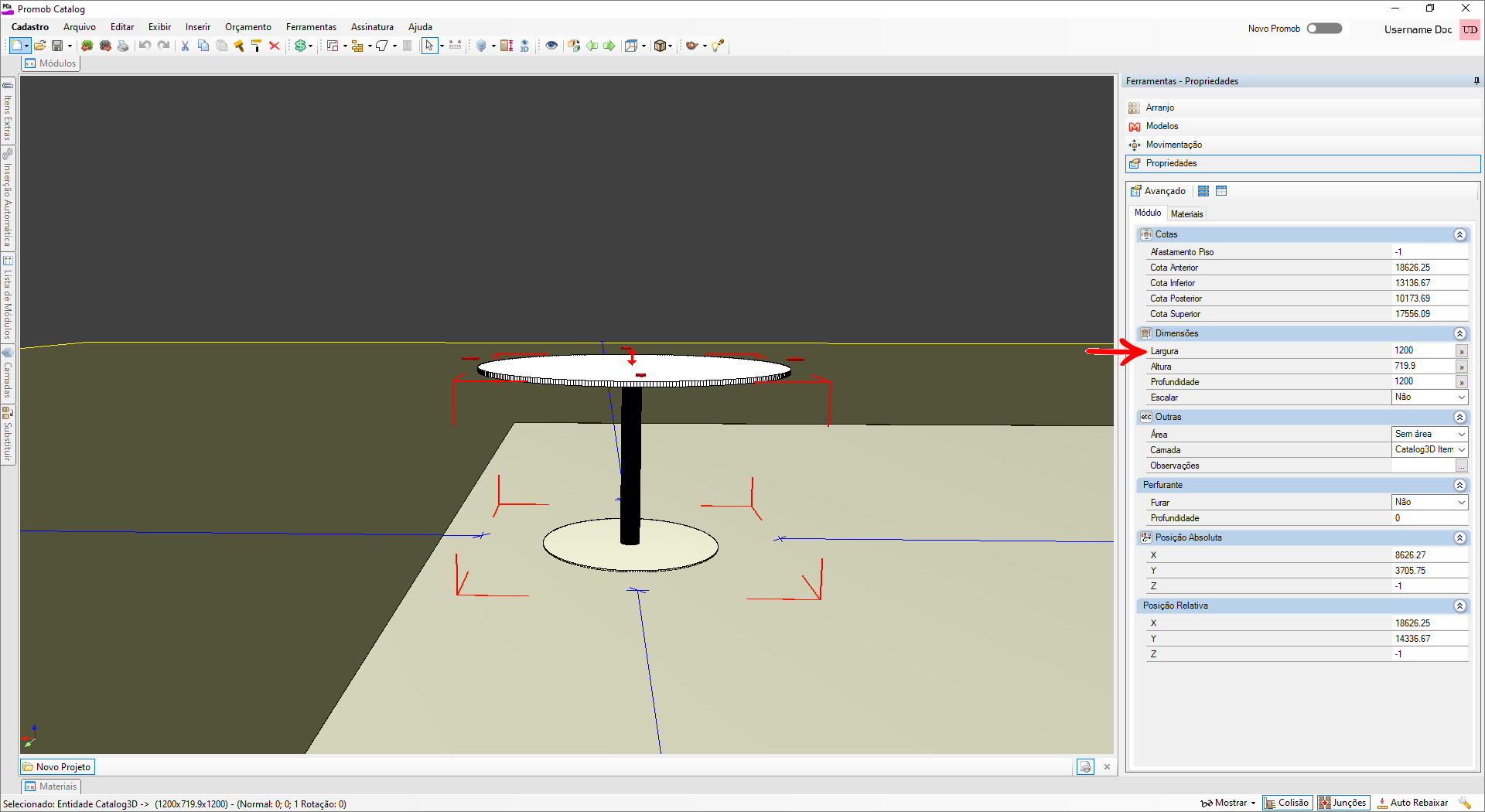Open the Cadastro menu
This screenshot has width=1485, height=812.
[30, 27]
